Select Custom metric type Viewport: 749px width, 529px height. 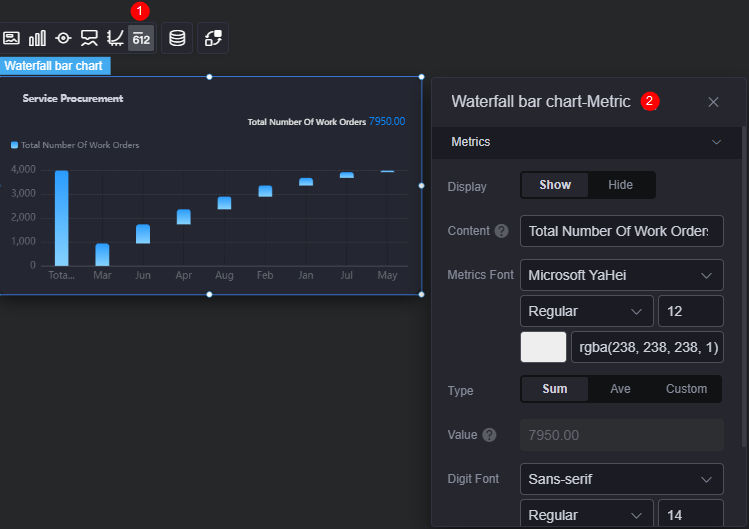(686, 389)
